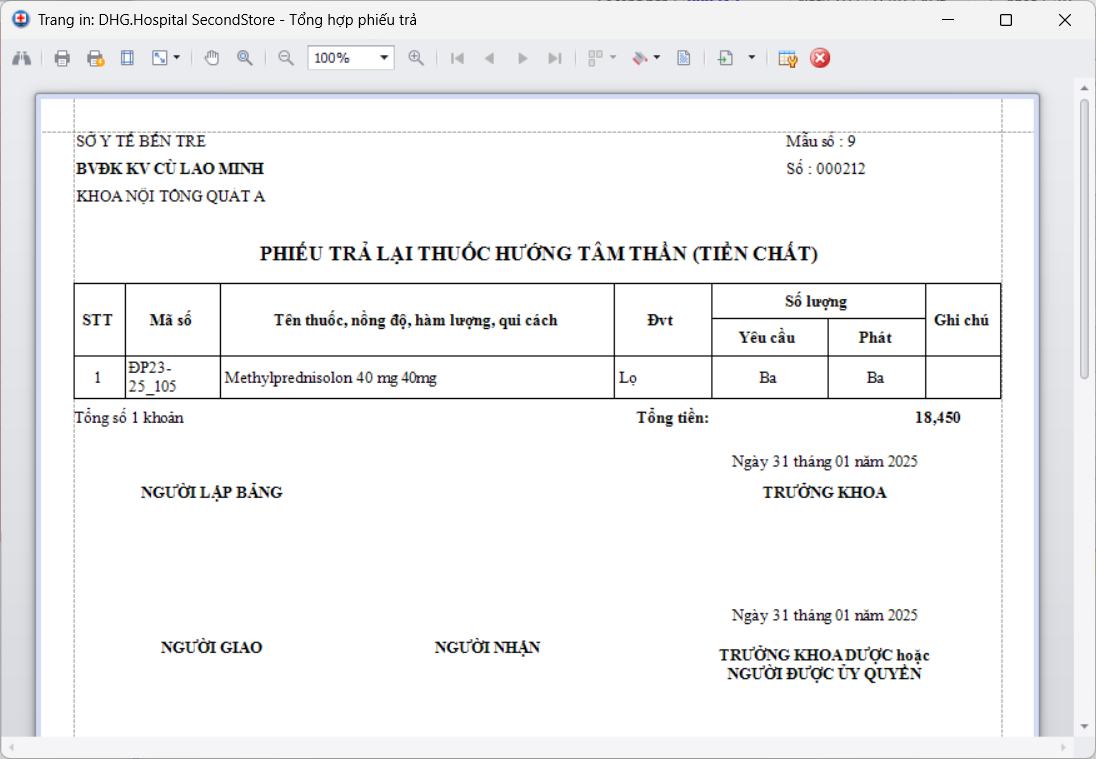Click the text 'Số : 000212'
Viewport: 1096px width, 759px height.
click(825, 168)
